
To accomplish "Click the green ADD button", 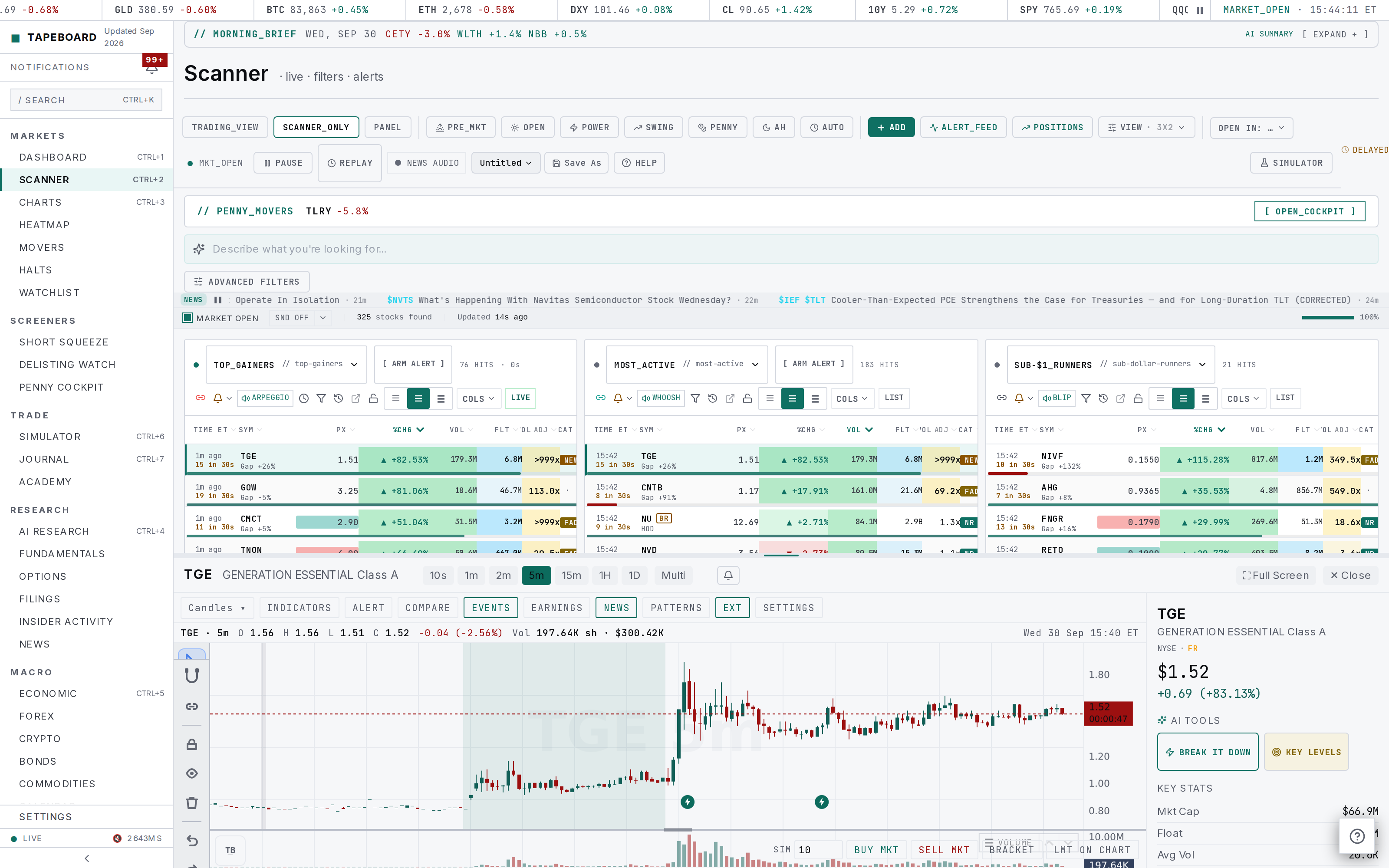I will [x=892, y=128].
